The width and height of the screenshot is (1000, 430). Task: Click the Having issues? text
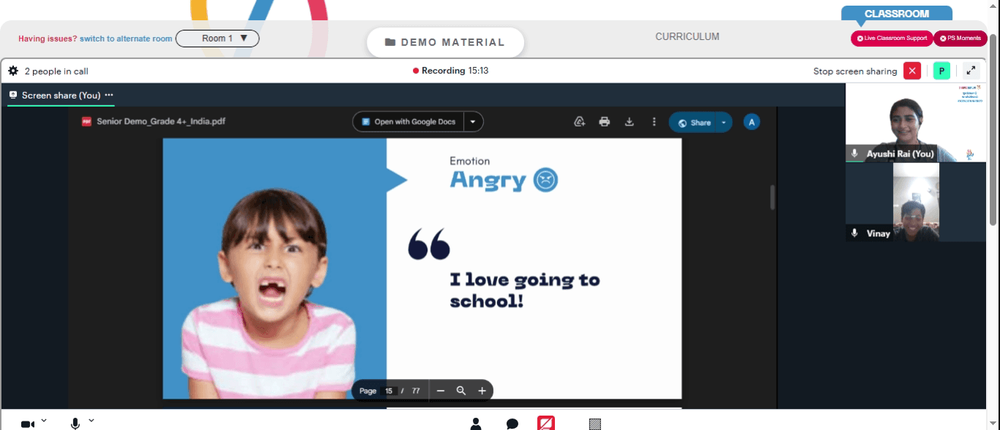[47, 38]
